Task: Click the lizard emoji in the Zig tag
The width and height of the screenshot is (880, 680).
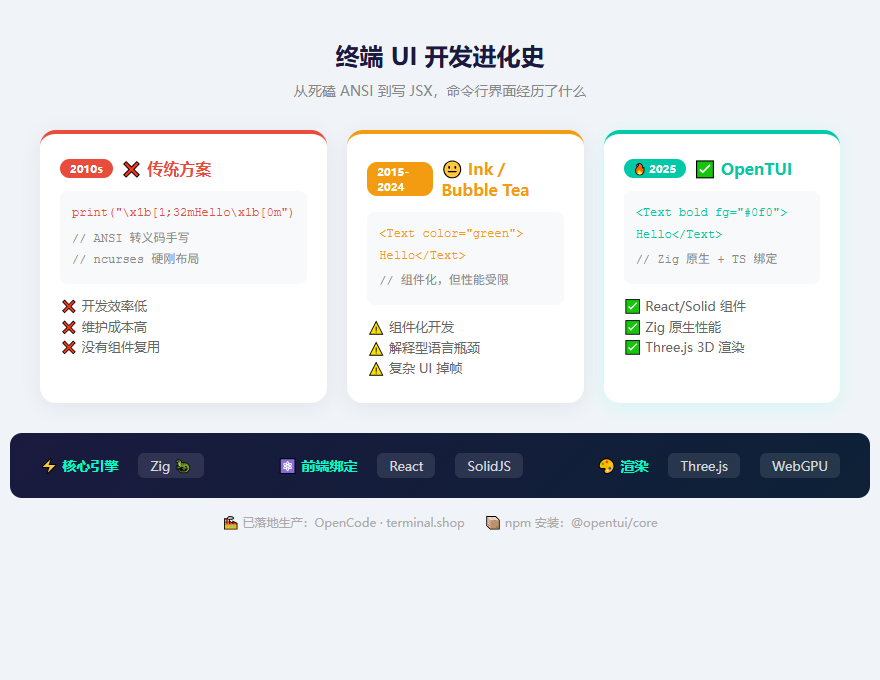Action: 183,466
